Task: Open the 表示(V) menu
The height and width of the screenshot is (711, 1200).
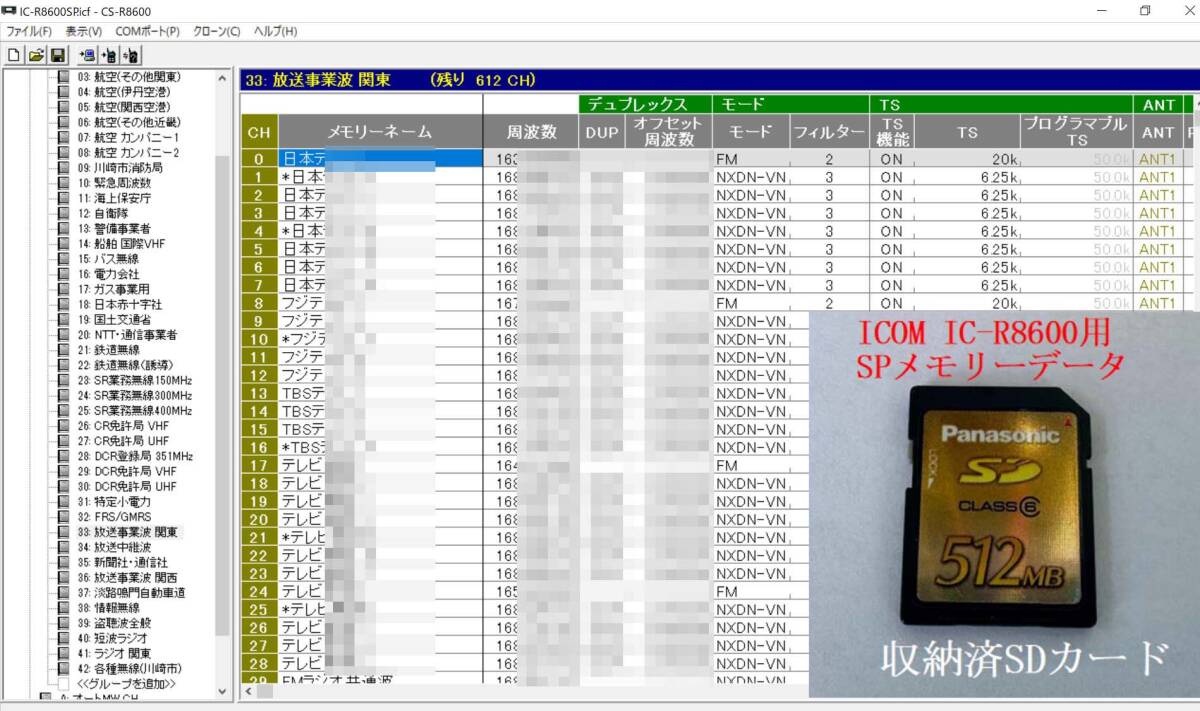Action: (x=84, y=31)
